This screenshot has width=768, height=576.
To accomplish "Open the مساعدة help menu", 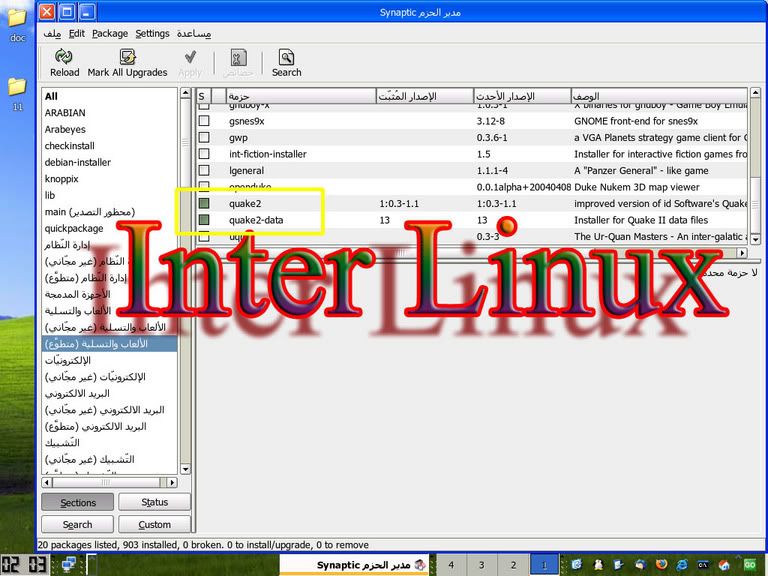I will [194, 33].
